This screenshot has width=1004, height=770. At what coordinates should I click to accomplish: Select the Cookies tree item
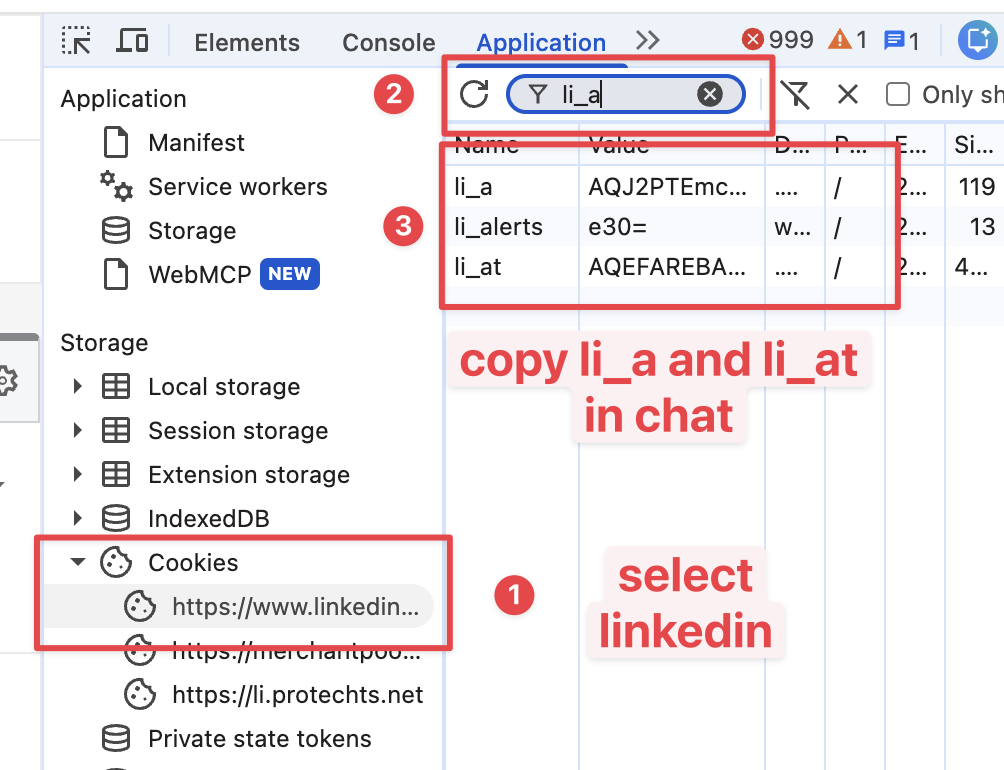coord(193,563)
